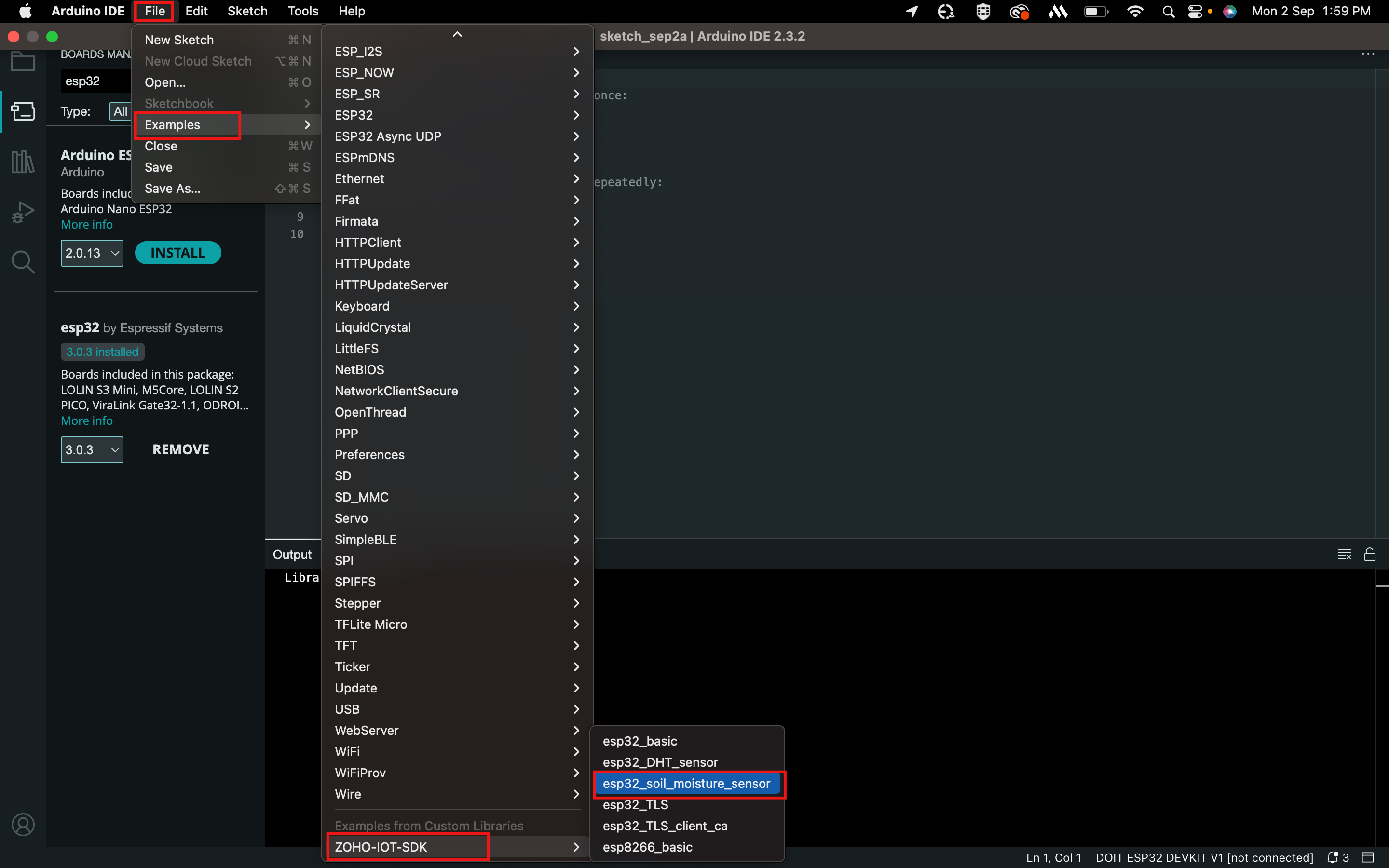
Task: Open the Library Manager sidebar icon
Action: pyautogui.click(x=23, y=162)
